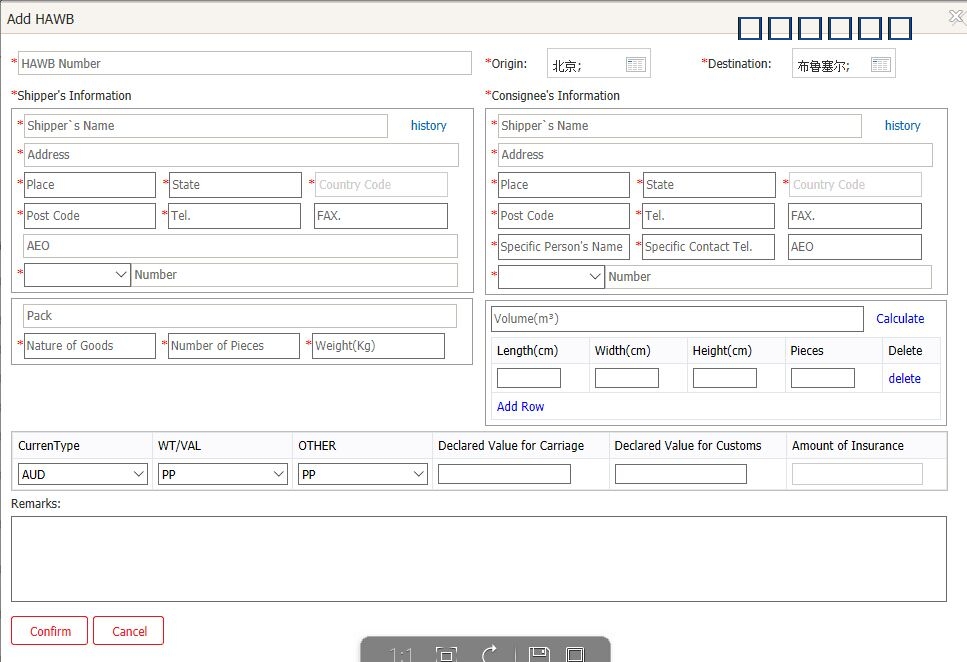Close the Add HAWB dialog
Viewport: 967px width, 662px height.
(x=955, y=16)
